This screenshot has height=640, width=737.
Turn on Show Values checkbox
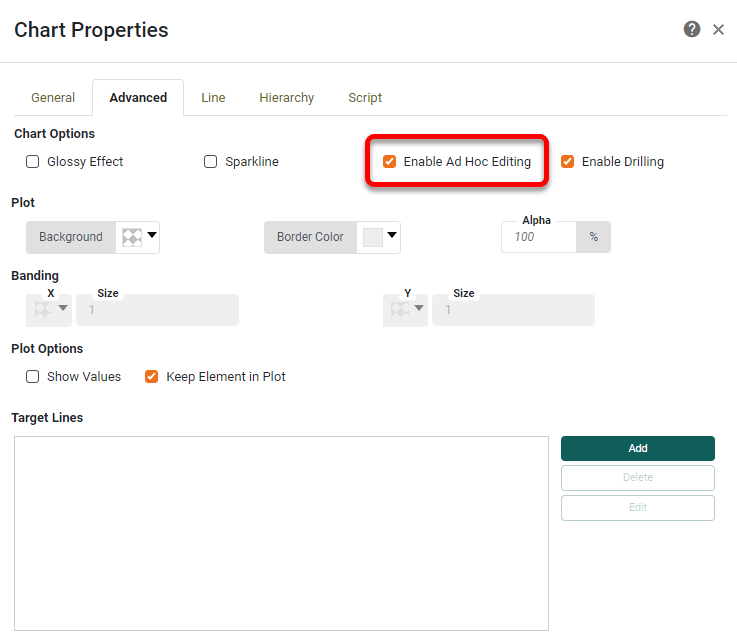(x=33, y=377)
